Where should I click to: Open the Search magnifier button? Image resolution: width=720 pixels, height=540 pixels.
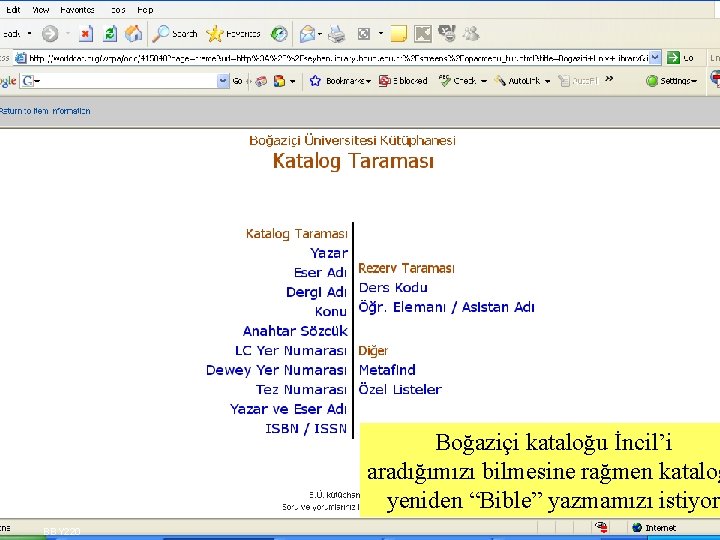point(174,34)
